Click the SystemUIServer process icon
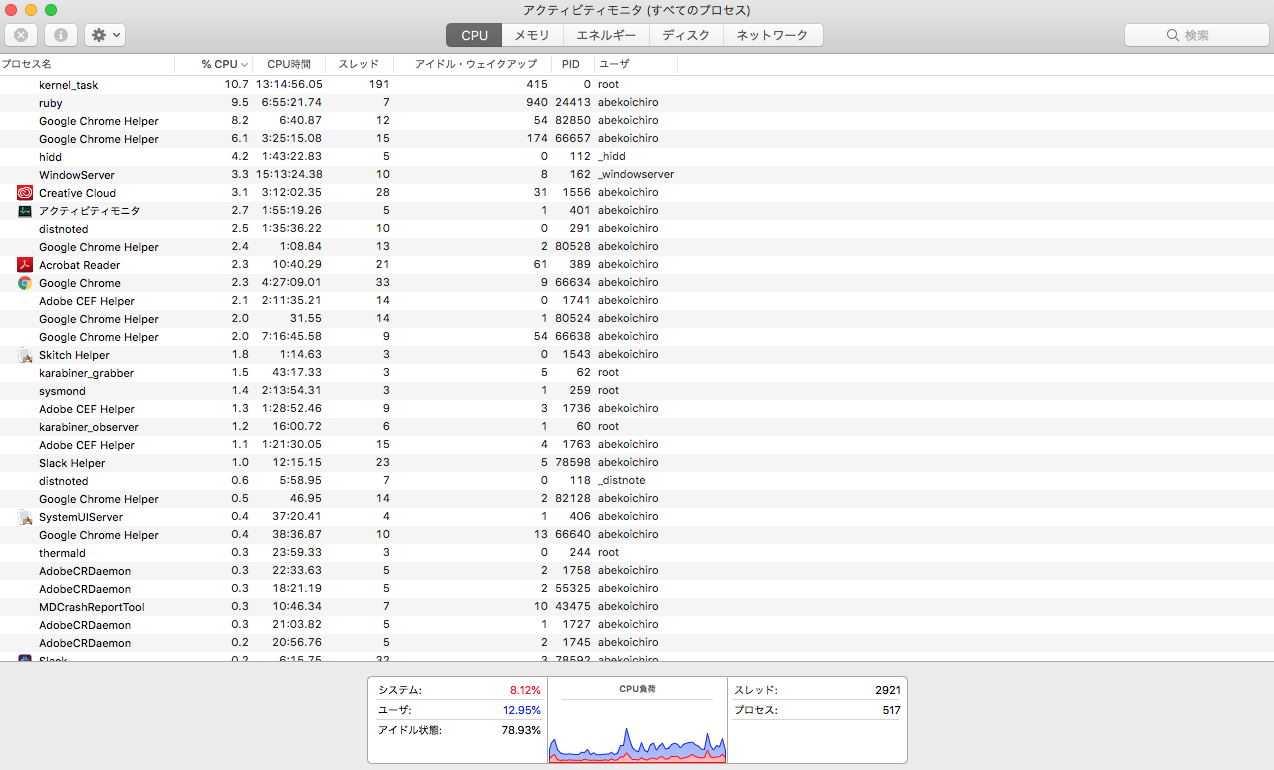The width and height of the screenshot is (1274, 770). click(x=25, y=517)
